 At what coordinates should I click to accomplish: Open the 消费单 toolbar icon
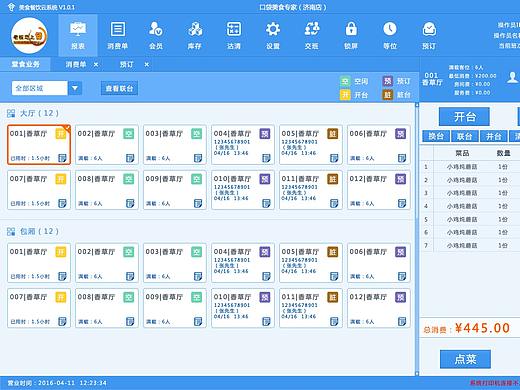coord(117,35)
